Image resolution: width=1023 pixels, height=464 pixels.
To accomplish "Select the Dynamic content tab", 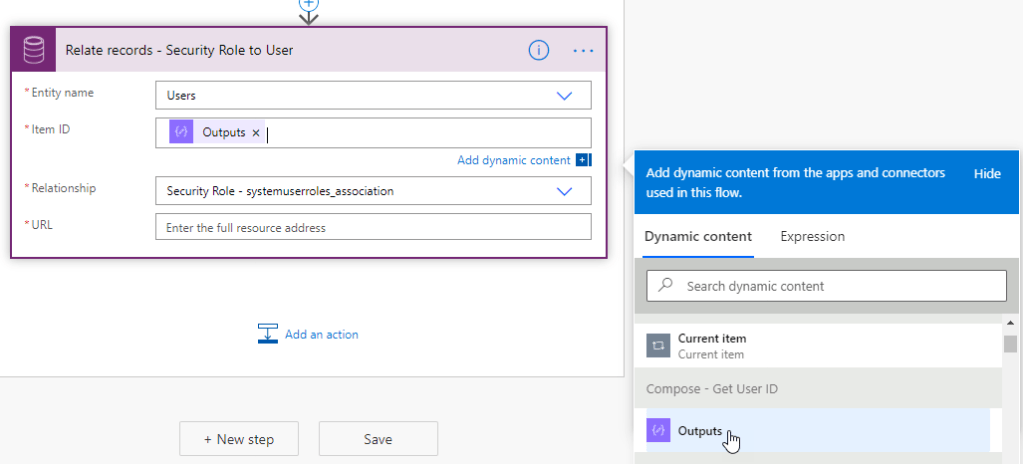I will coord(698,237).
